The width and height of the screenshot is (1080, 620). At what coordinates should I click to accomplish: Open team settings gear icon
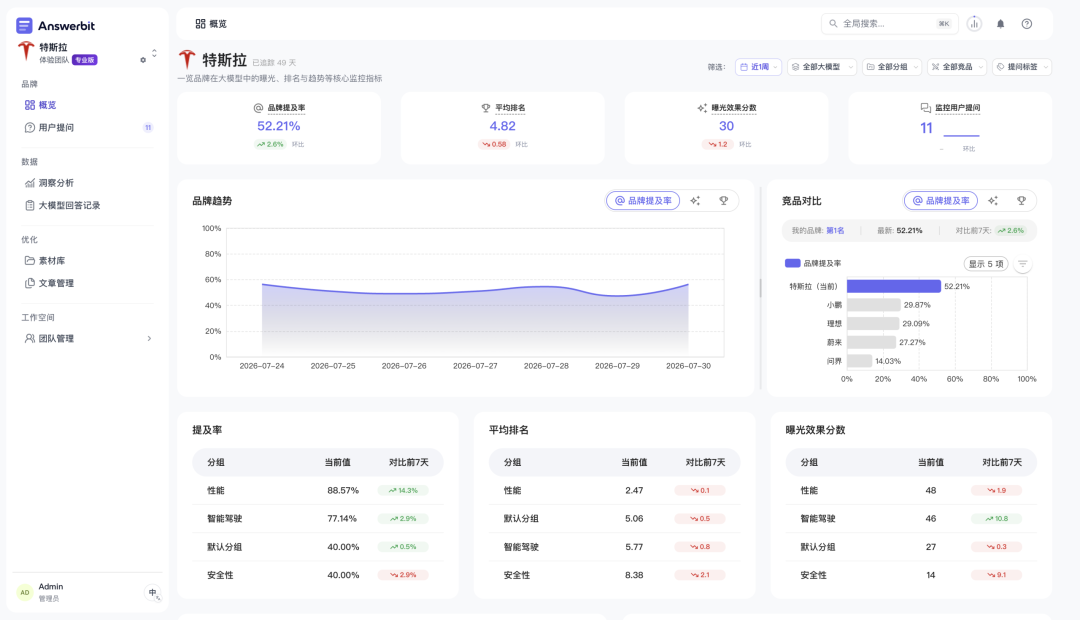pos(143,60)
